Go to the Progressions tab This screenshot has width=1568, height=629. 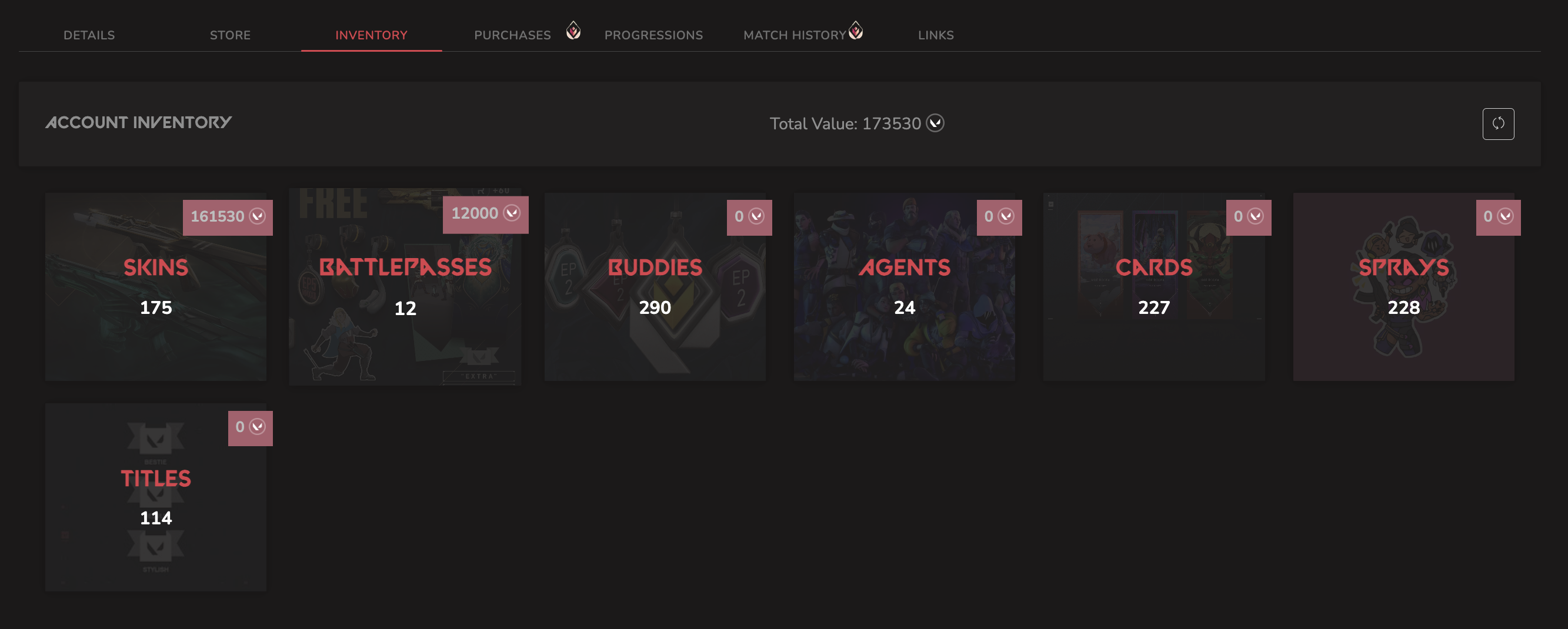pyautogui.click(x=653, y=35)
